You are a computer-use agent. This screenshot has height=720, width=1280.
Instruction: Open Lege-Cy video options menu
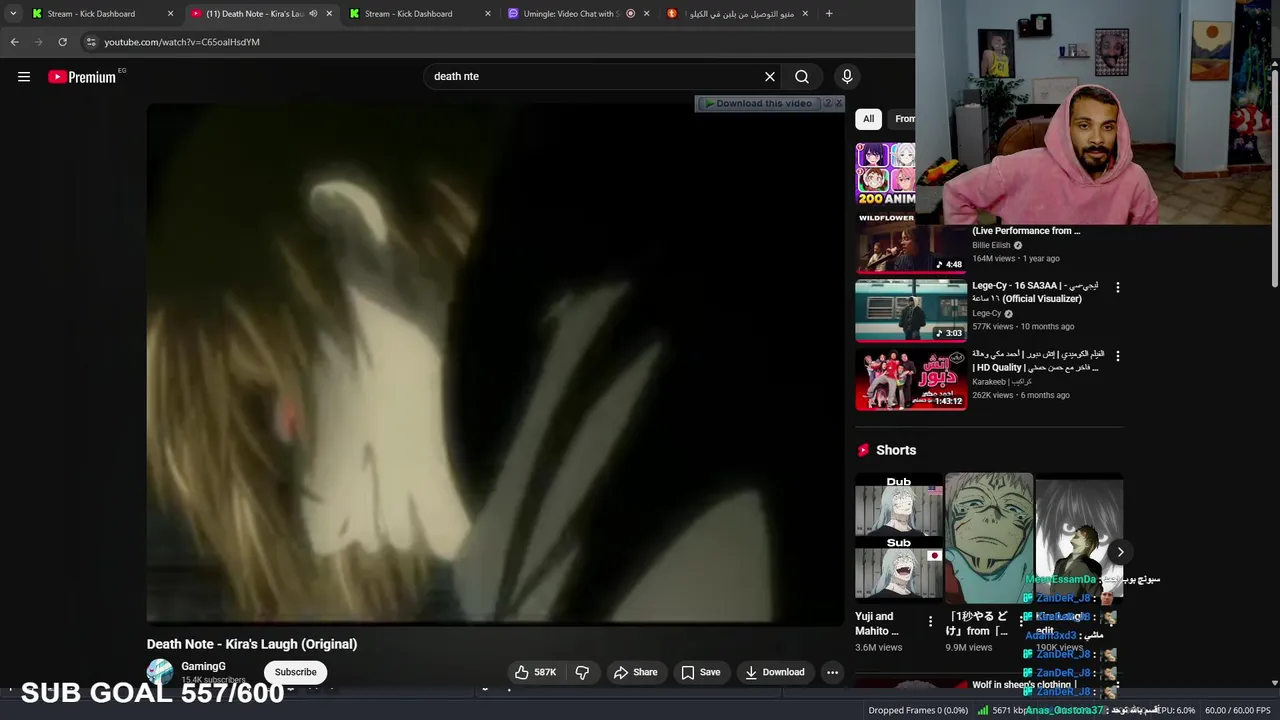1117,287
